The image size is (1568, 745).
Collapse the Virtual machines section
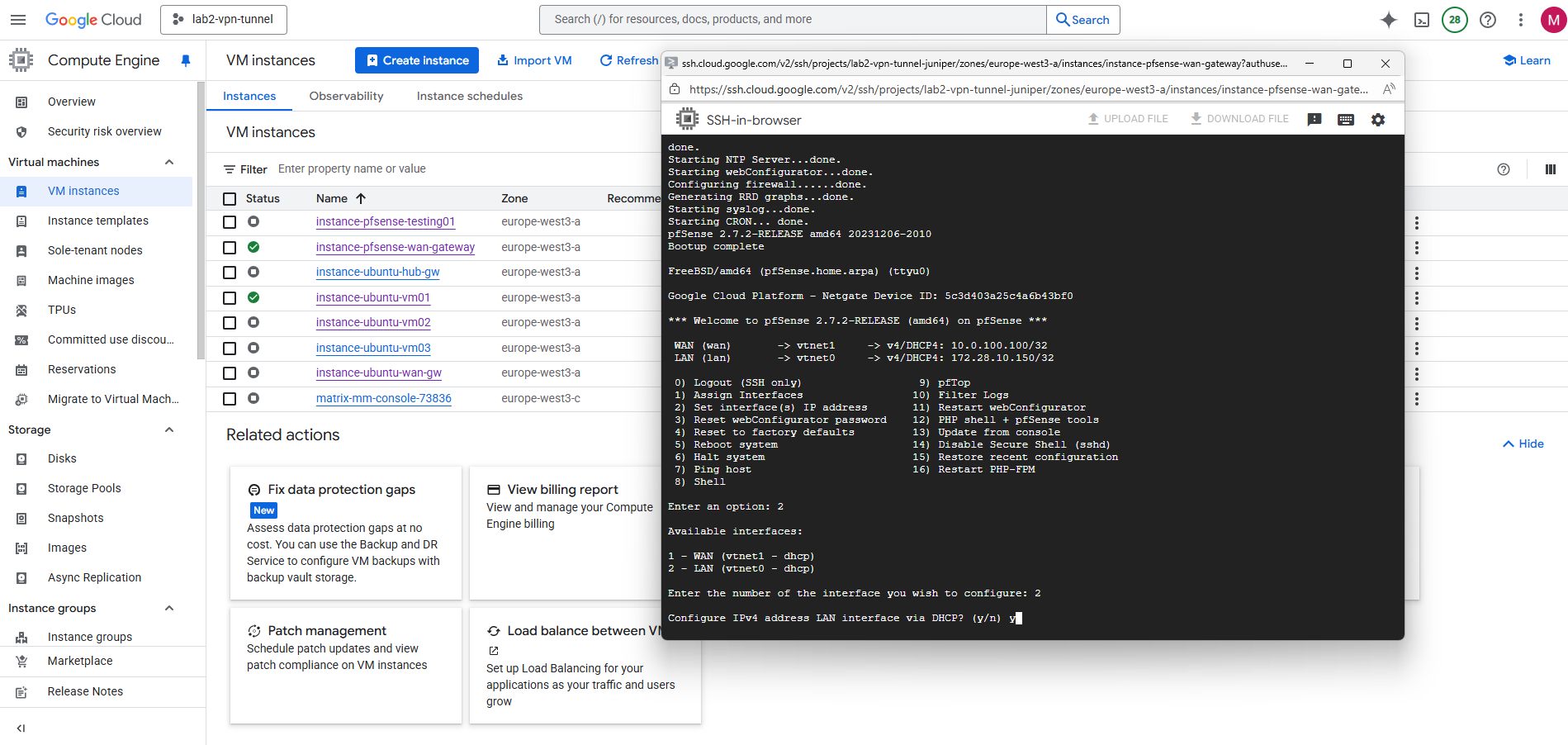[169, 162]
